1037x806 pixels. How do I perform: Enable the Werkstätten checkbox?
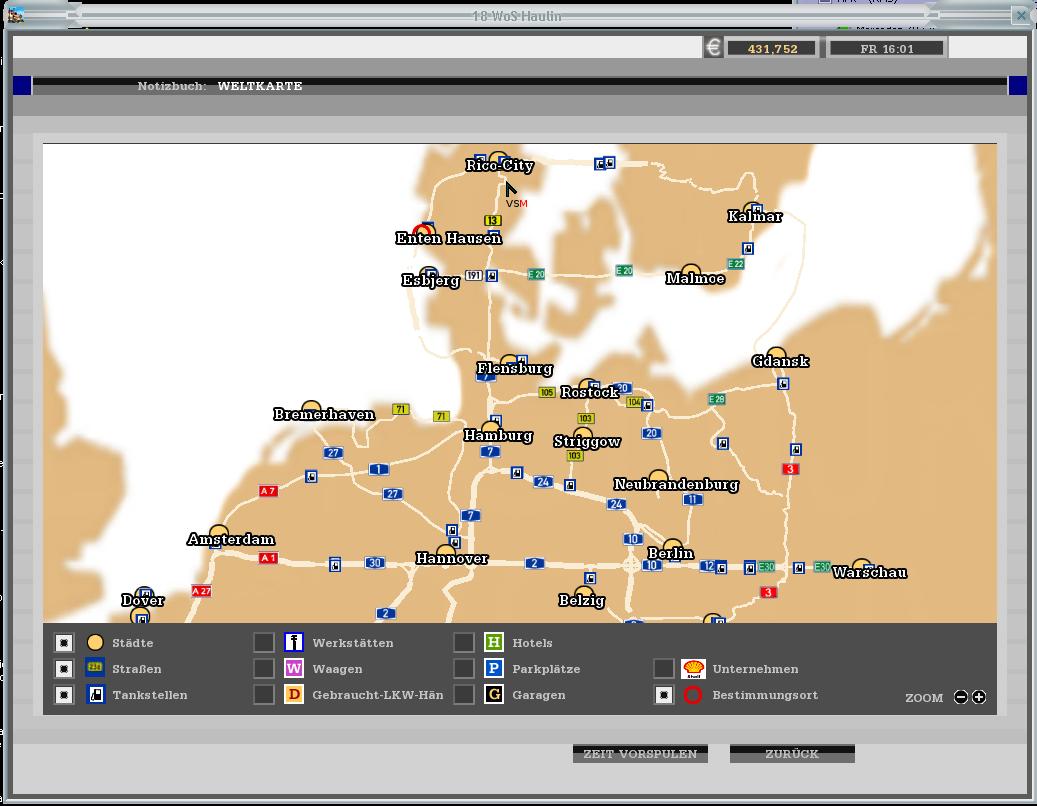tap(264, 643)
